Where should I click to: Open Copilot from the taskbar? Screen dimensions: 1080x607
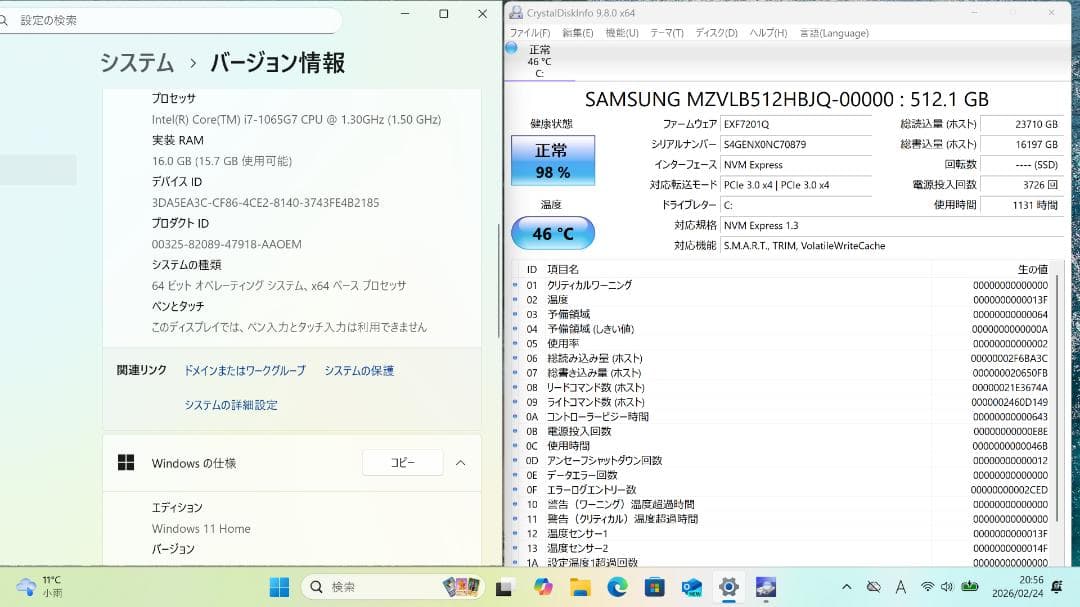coord(546,587)
